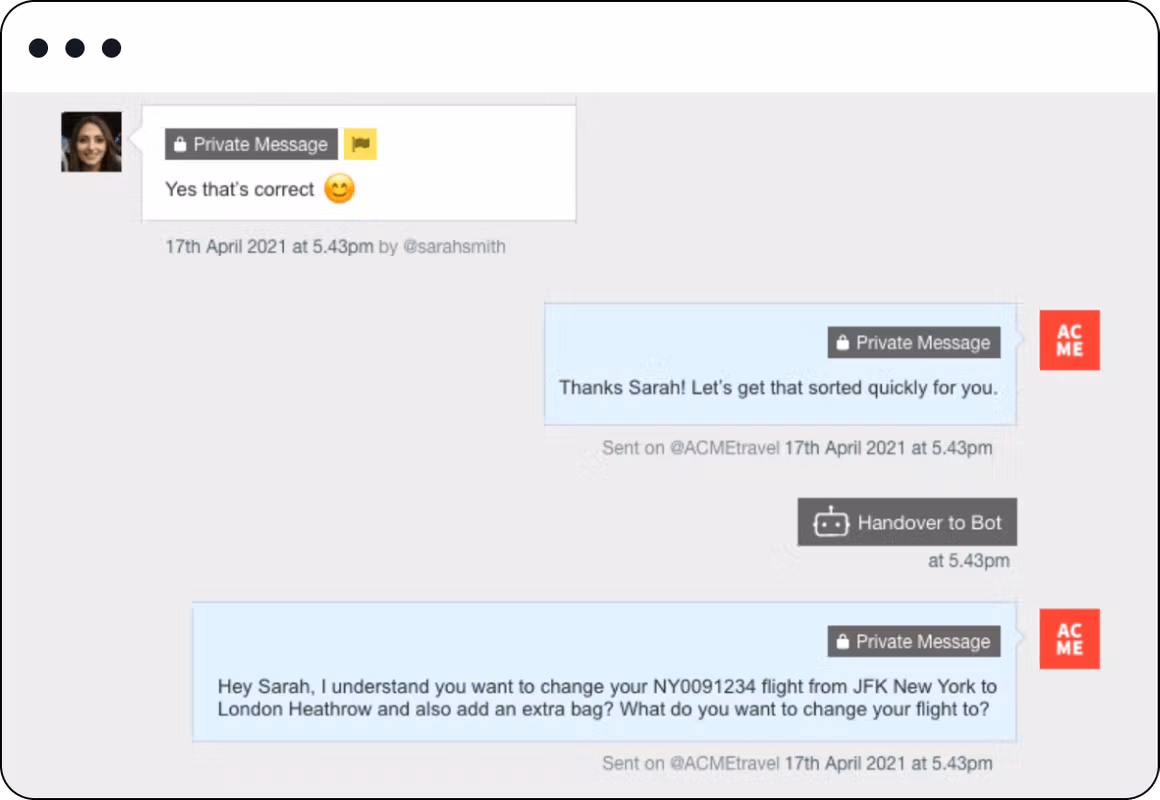This screenshot has width=1160, height=800.
Task: Toggle privacy on the Hey Sarah message
Action: (x=913, y=641)
